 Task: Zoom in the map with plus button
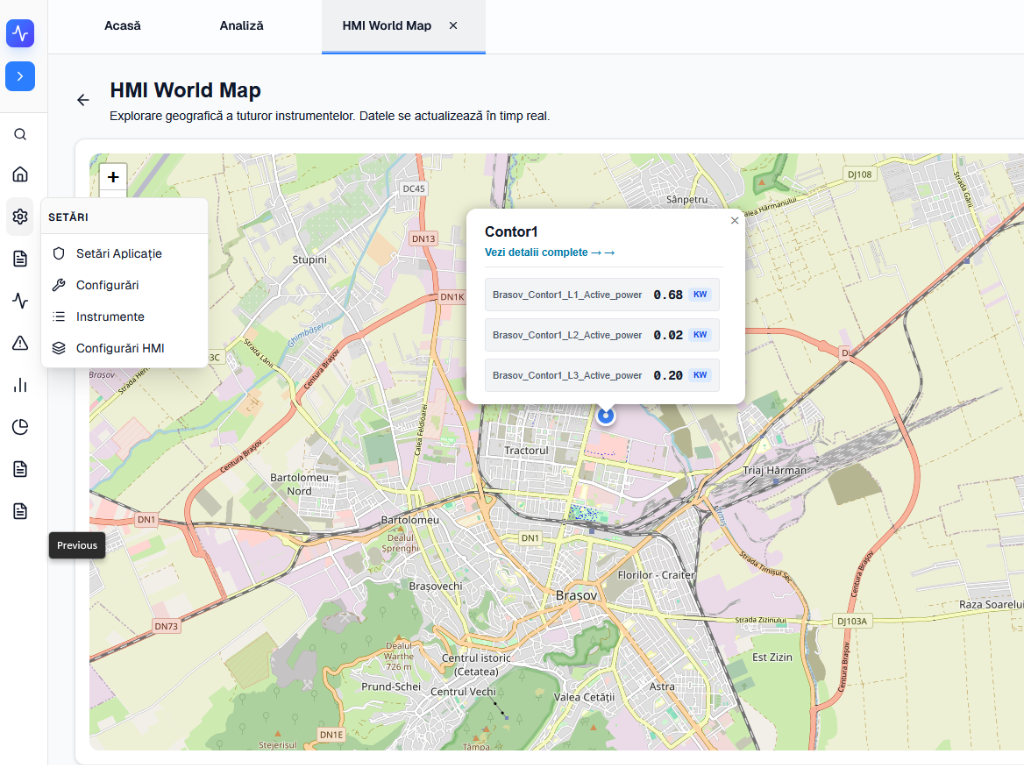113,176
